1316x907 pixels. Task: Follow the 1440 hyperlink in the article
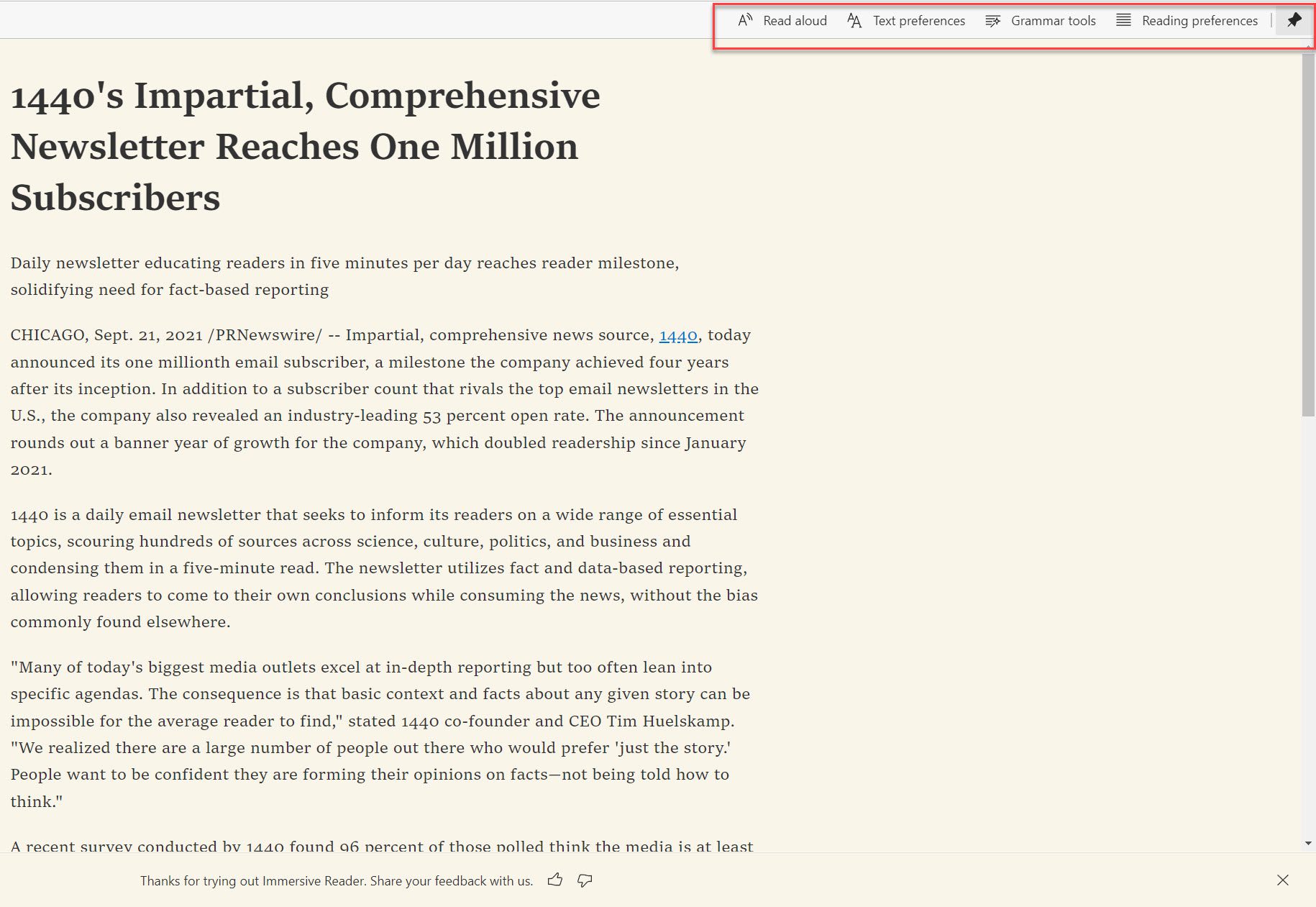(x=678, y=335)
